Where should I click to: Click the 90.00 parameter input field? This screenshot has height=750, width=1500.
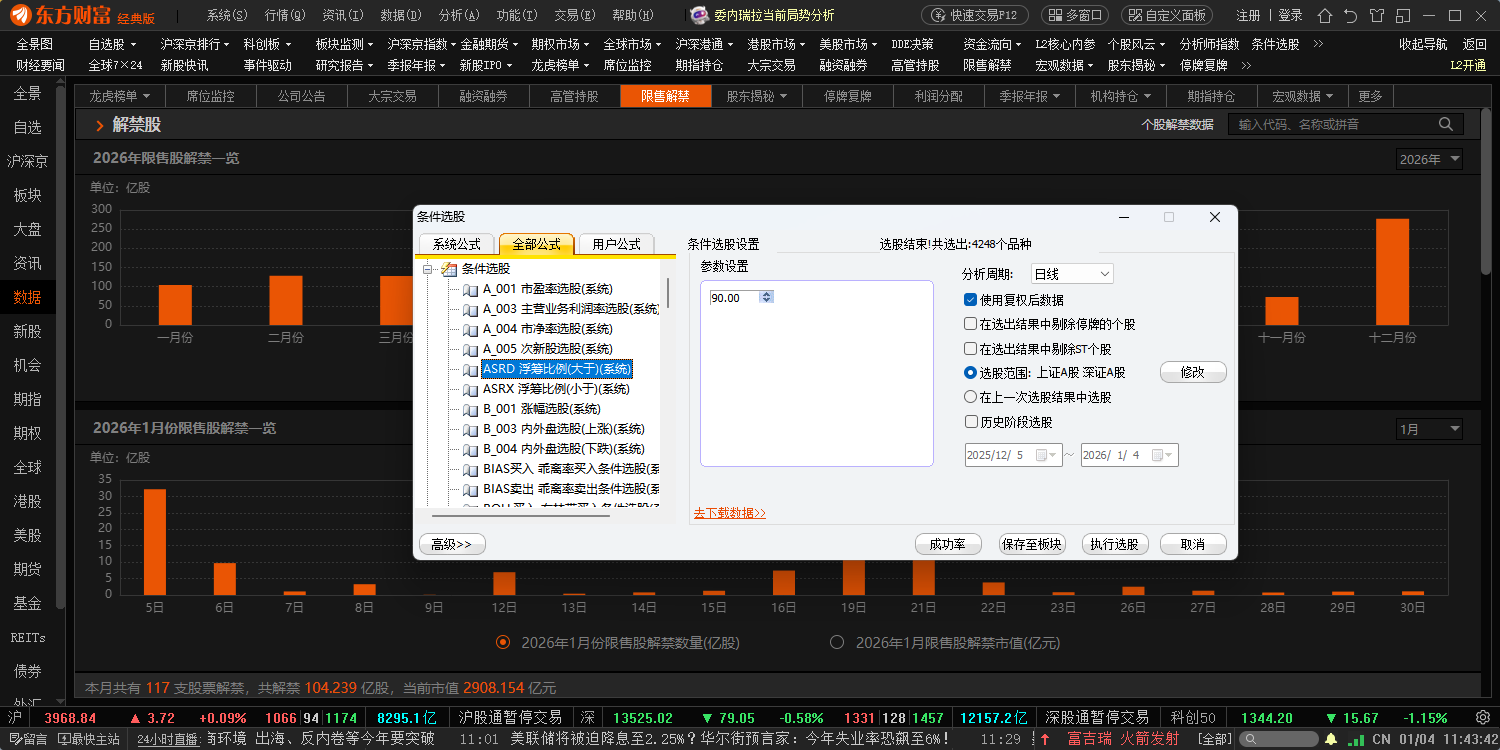tap(734, 297)
